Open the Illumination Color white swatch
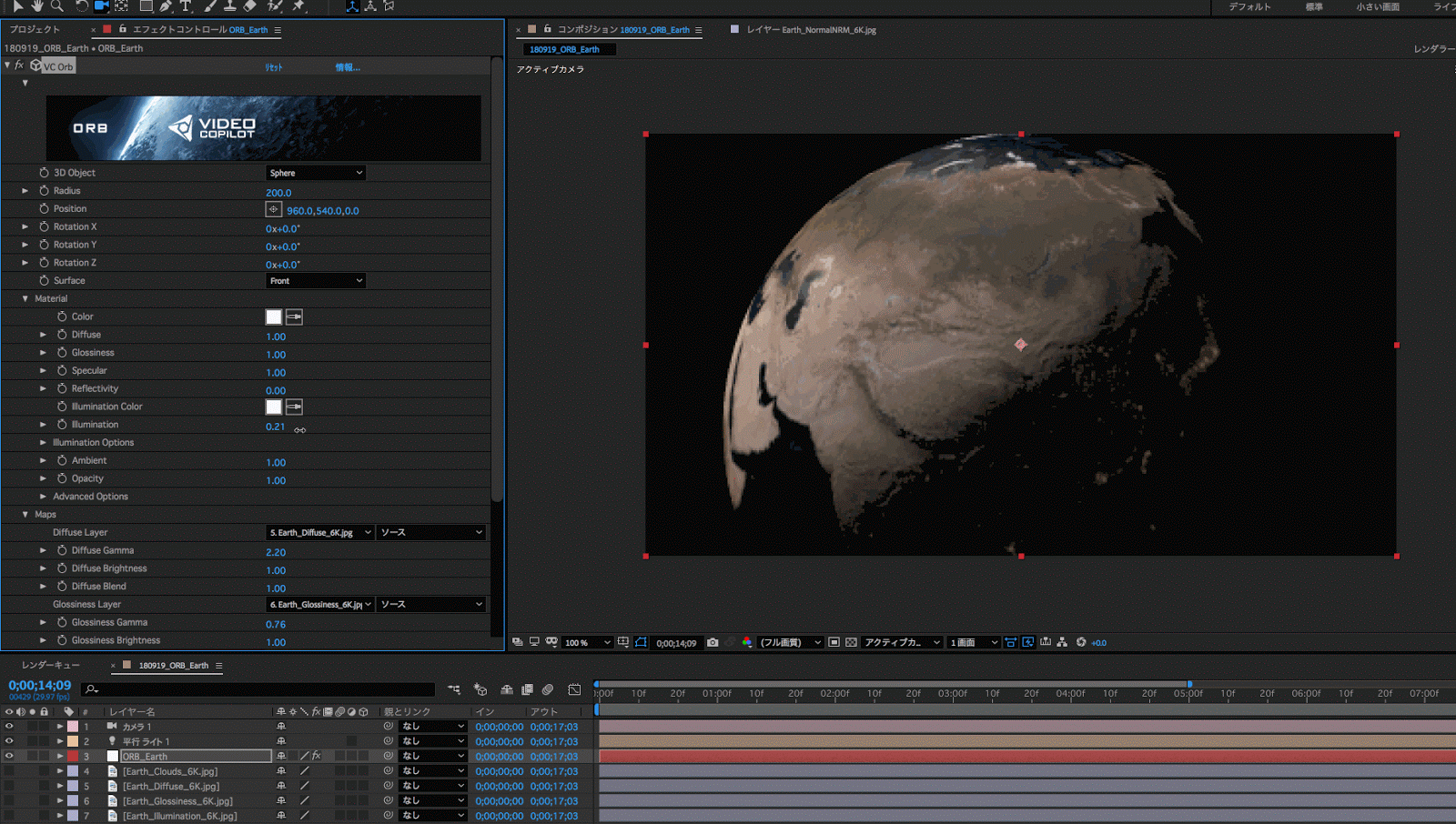This screenshot has width=1456, height=824. point(273,407)
